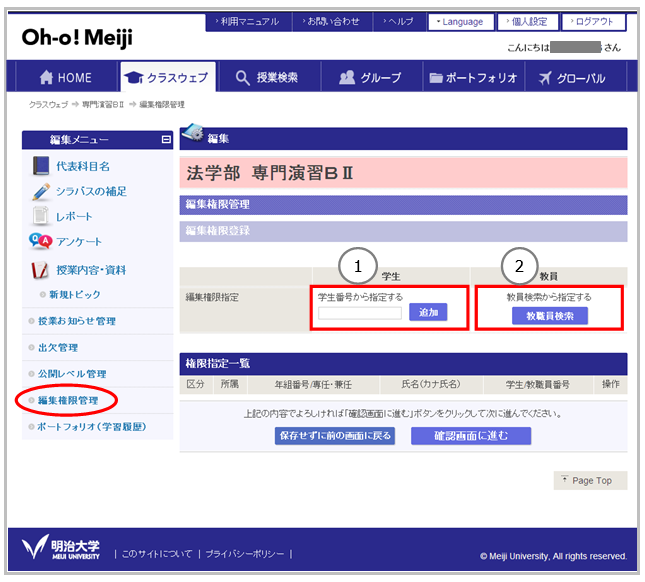Click the folder icon for ポートフォリオ
The image size is (645, 582).
point(436,77)
